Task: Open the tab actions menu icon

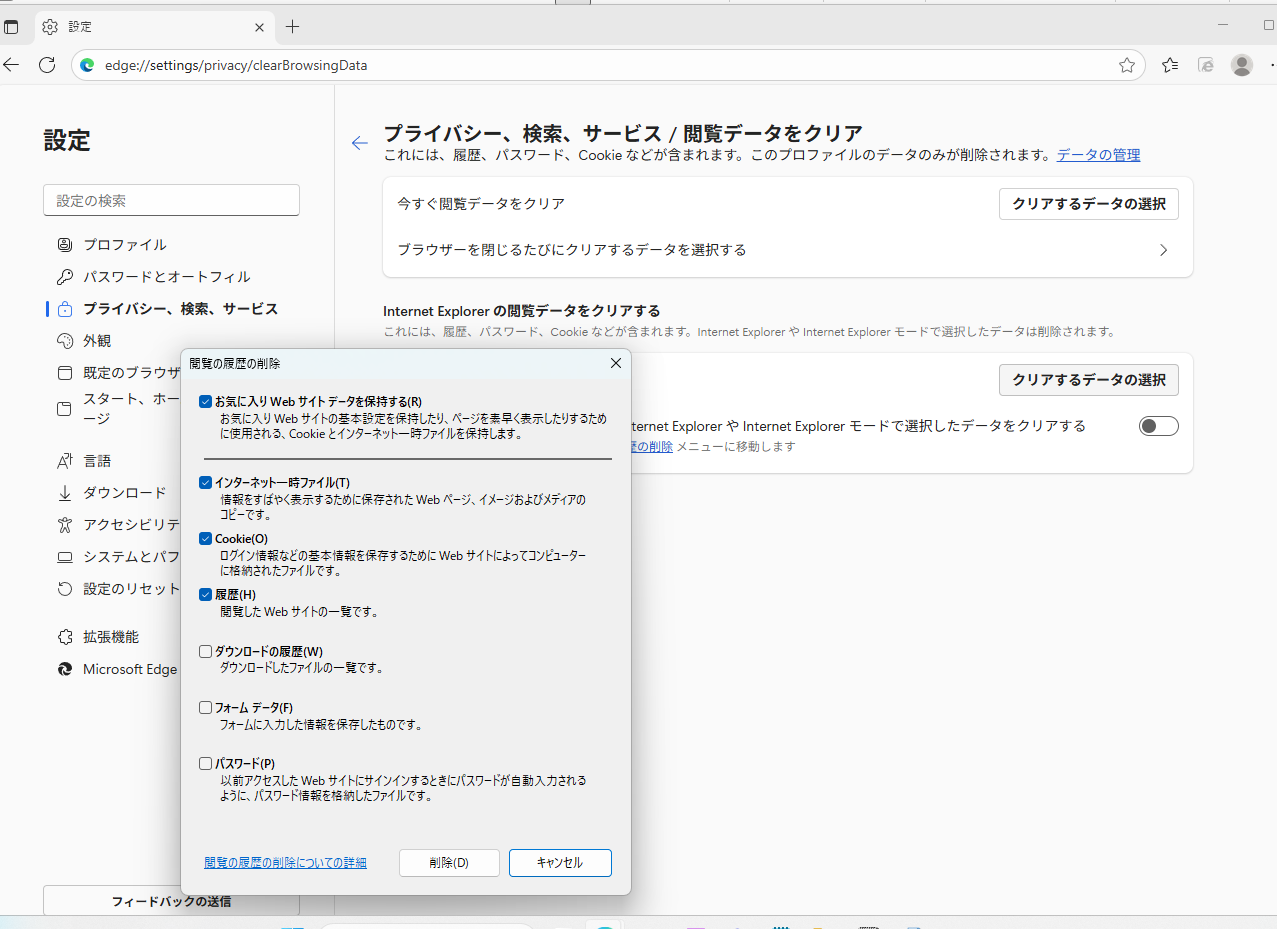Action: tap(12, 27)
